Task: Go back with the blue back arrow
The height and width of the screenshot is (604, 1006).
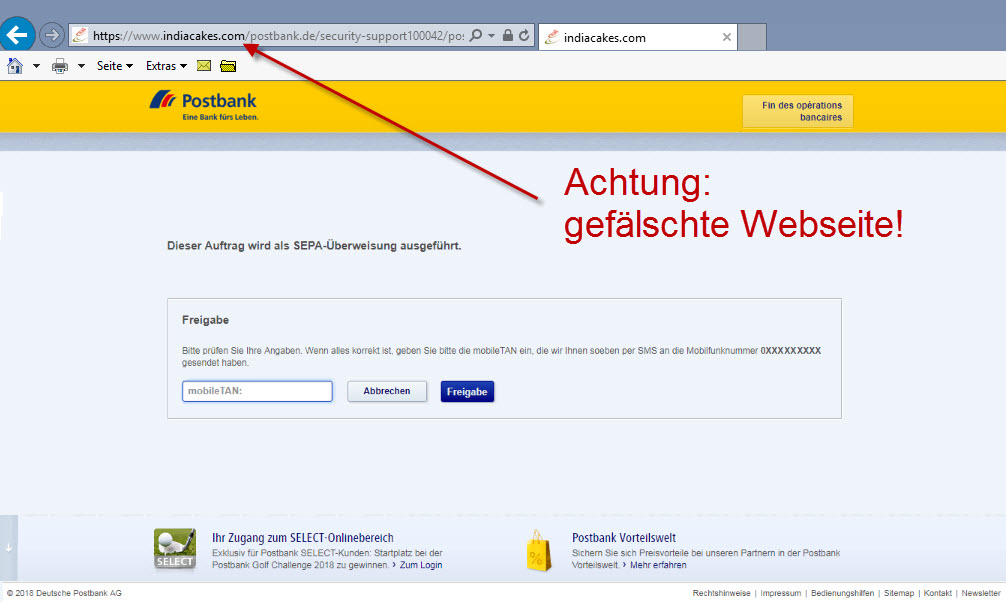Action: pyautogui.click(x=17, y=34)
